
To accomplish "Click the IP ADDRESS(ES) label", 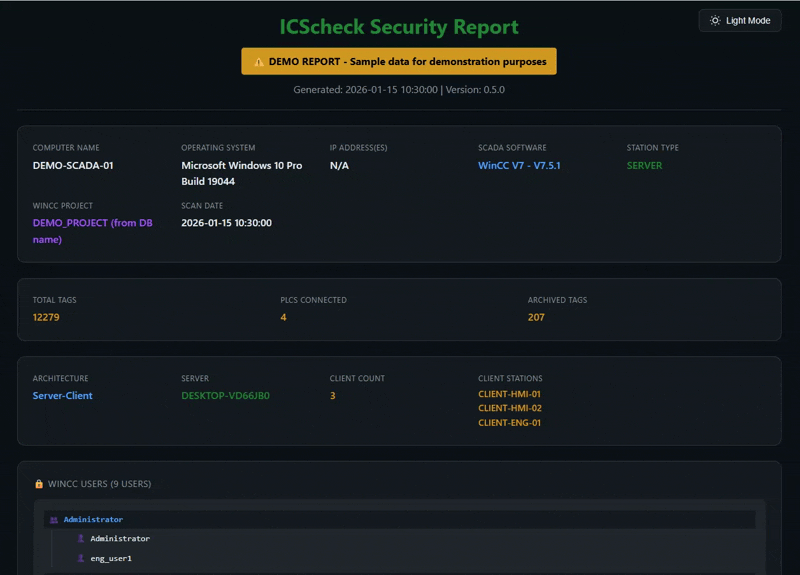I will [x=358, y=147].
